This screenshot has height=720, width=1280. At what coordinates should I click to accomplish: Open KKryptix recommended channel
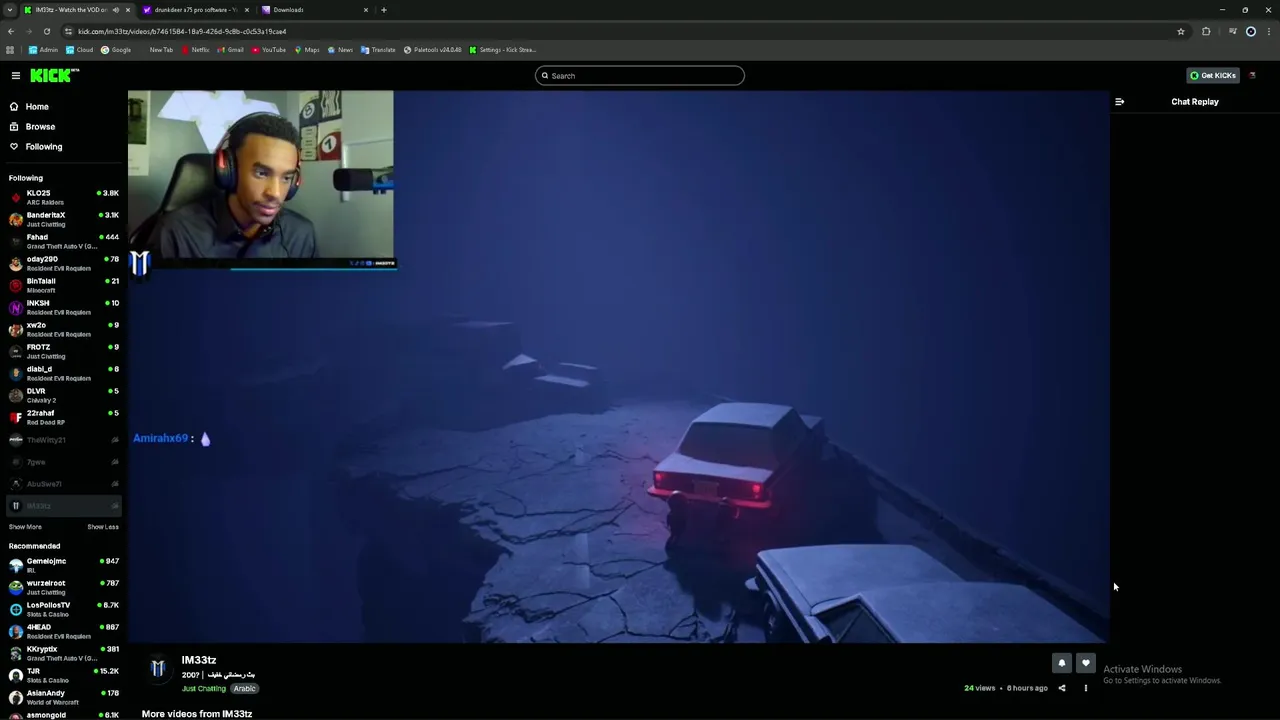coord(64,653)
